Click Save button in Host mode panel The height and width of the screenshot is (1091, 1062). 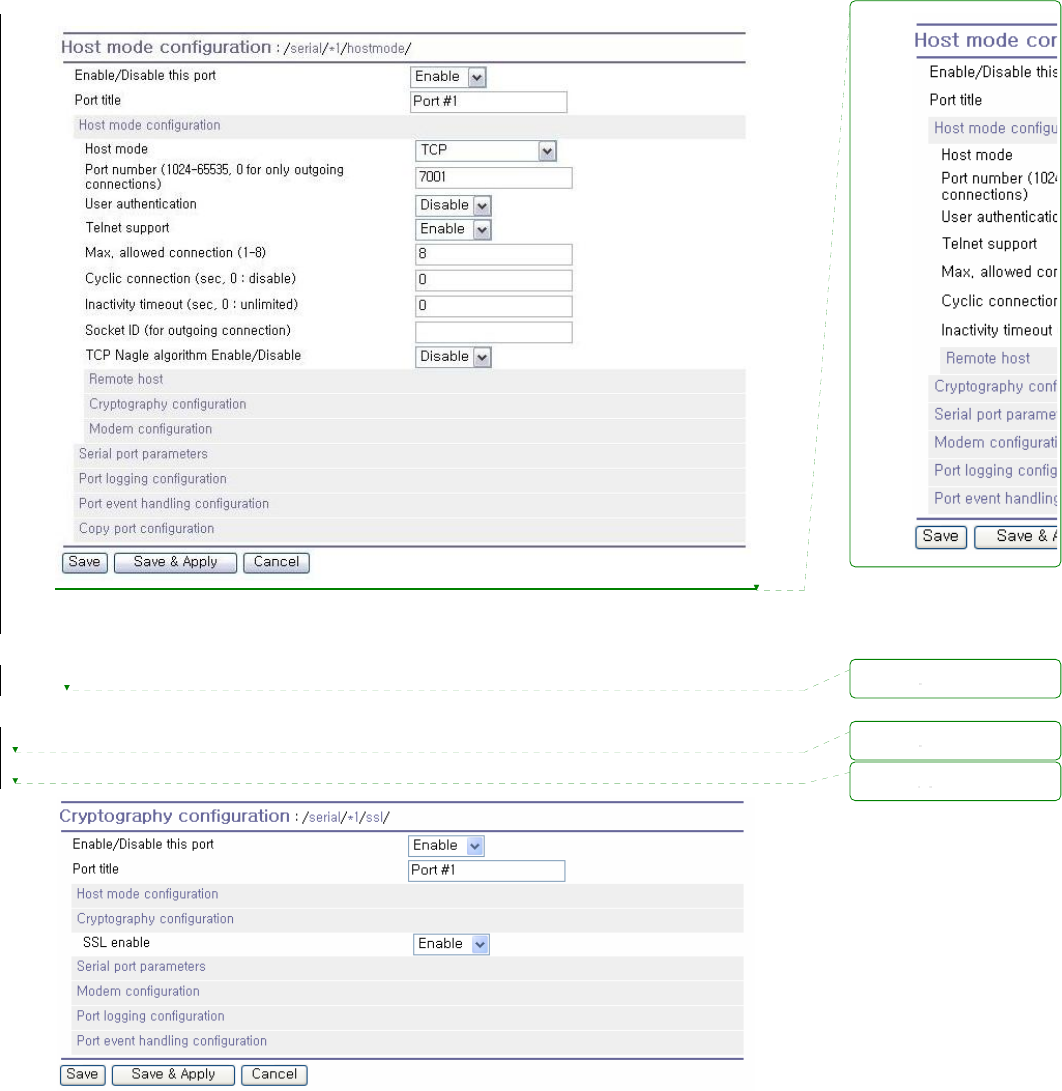85,562
